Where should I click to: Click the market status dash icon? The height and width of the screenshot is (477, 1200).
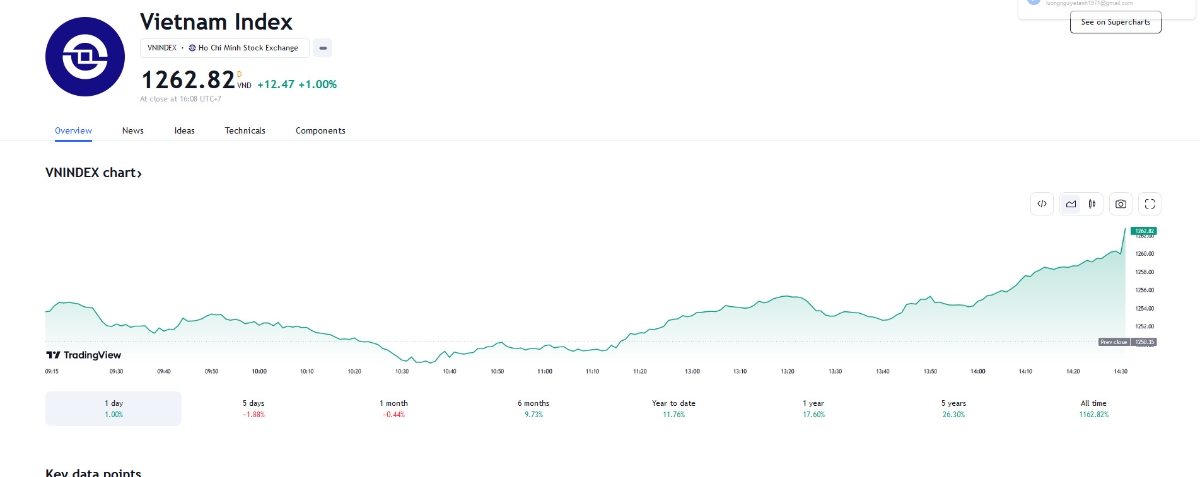323,48
